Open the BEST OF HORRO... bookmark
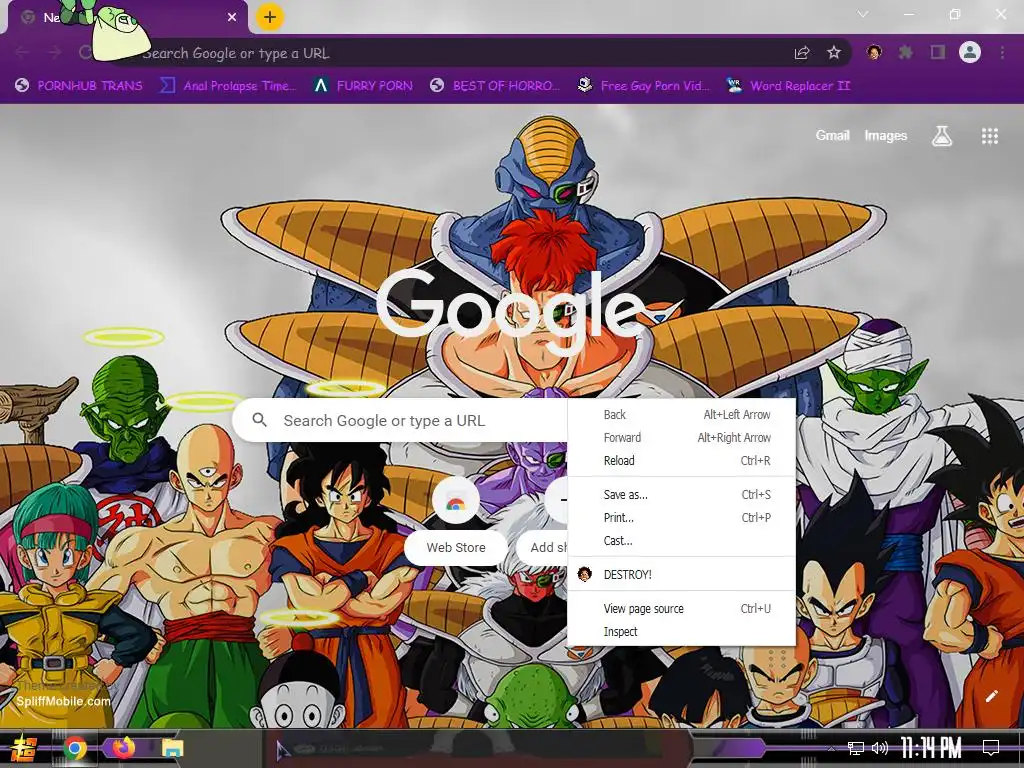This screenshot has width=1024, height=768. tap(495, 86)
